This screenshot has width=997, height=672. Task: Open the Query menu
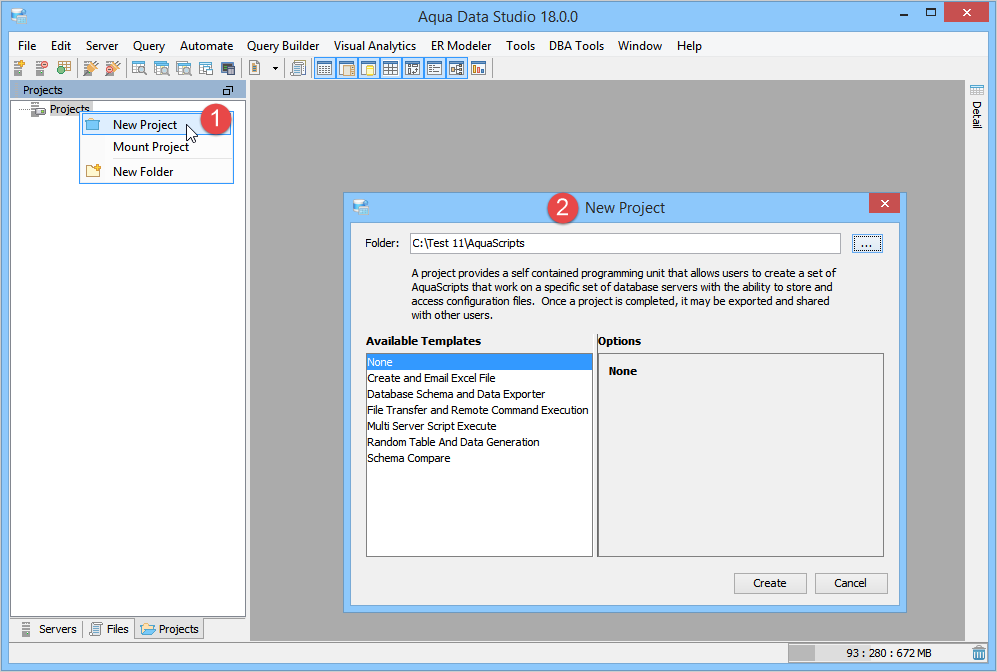149,46
